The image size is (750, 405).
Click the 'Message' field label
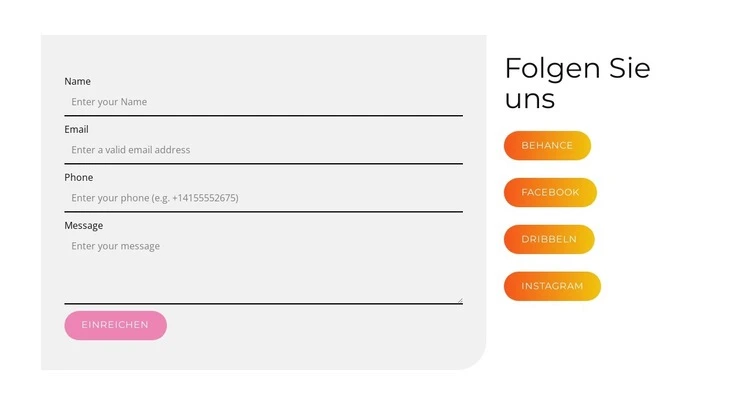pyautogui.click(x=83, y=225)
